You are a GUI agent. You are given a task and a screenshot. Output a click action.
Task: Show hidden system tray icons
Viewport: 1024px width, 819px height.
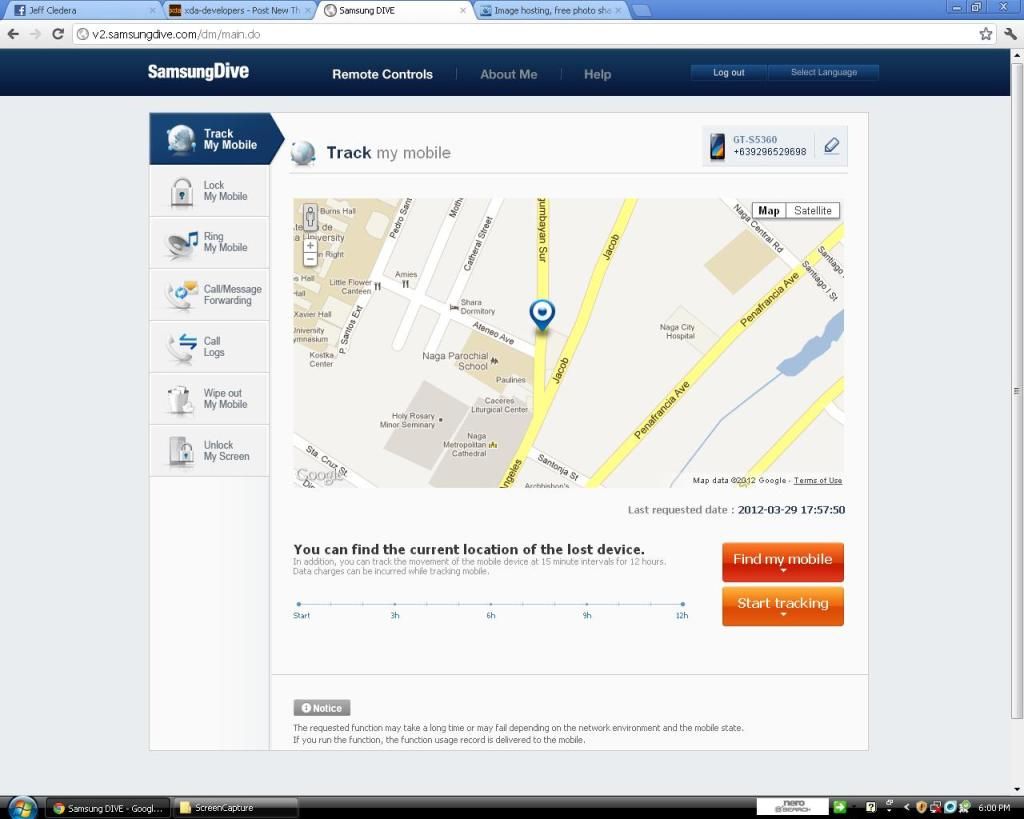point(906,808)
